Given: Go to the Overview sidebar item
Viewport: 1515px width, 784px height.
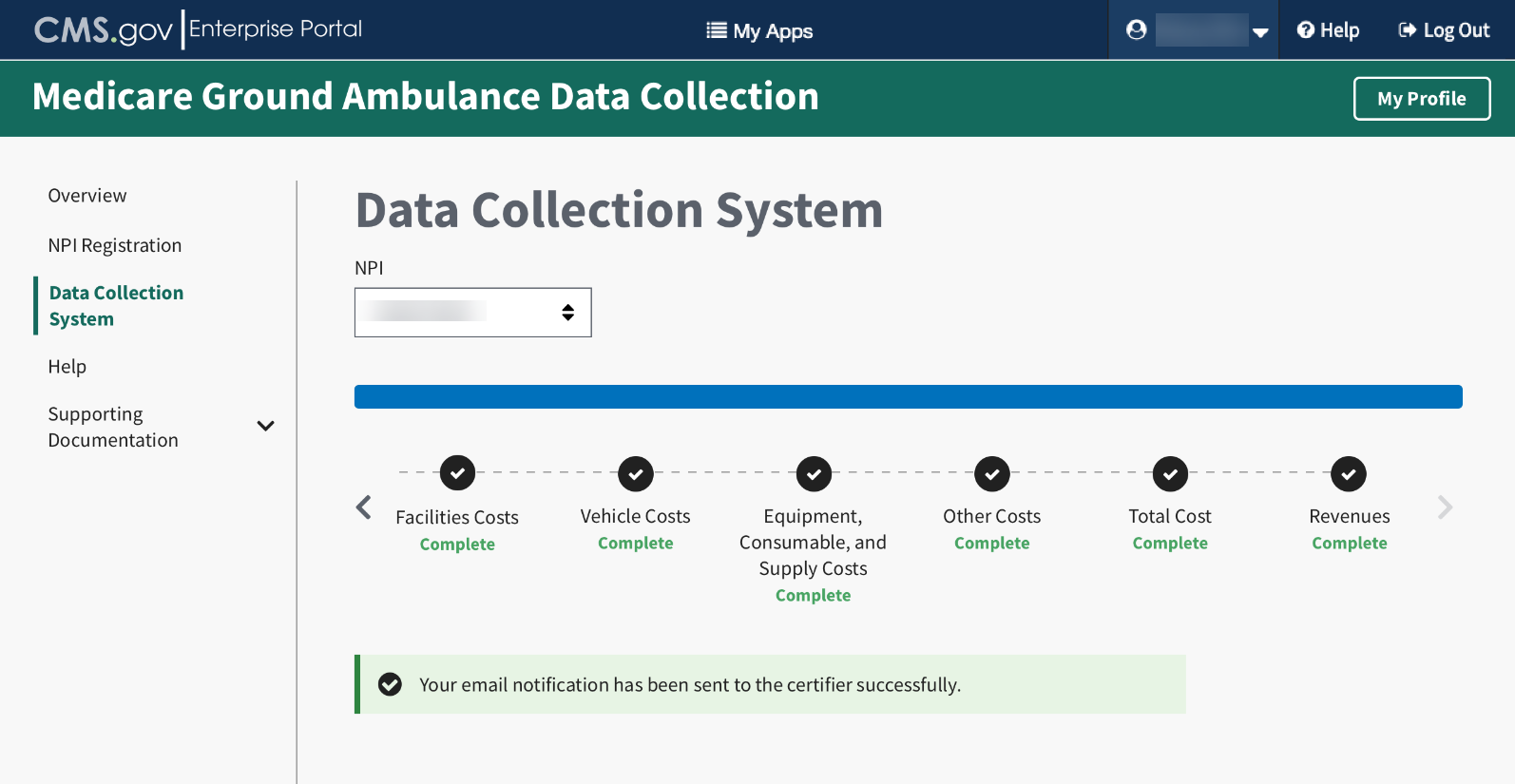Looking at the screenshot, I should (x=87, y=196).
